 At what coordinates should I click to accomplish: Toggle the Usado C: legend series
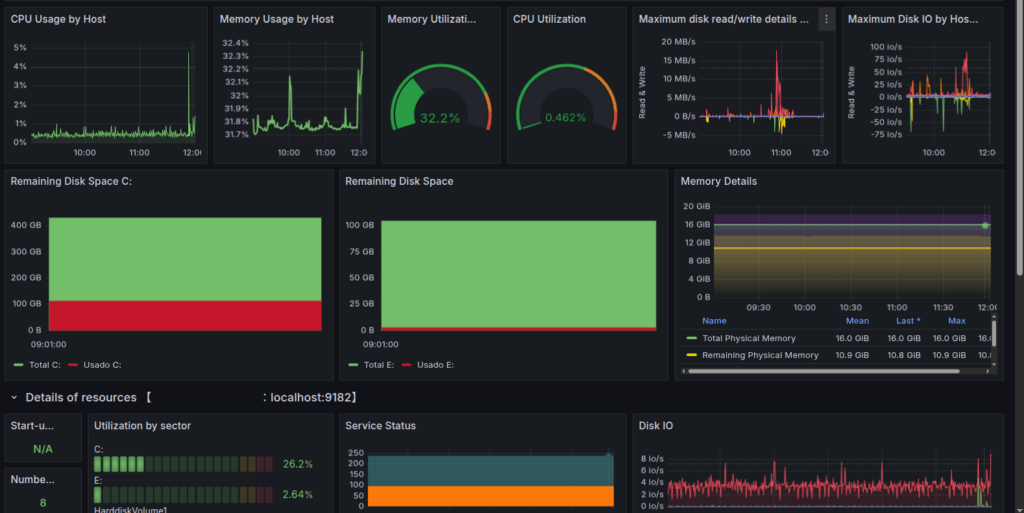pyautogui.click(x=95, y=365)
